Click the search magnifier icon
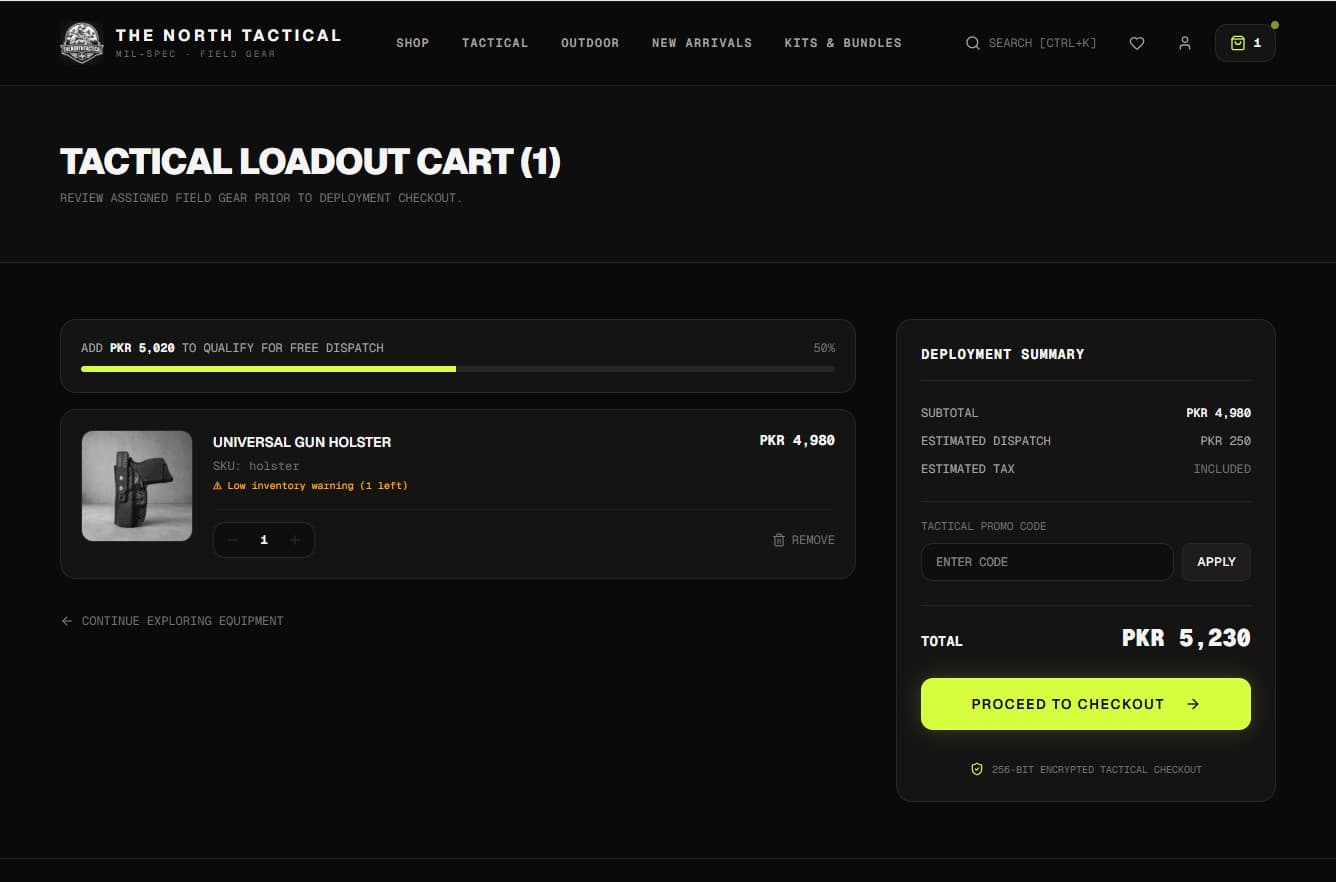1336x882 pixels. (x=973, y=43)
